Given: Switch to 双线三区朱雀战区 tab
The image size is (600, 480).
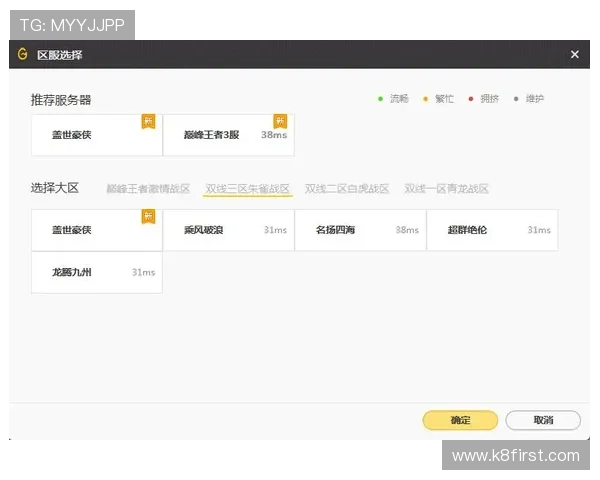Looking at the screenshot, I should click(x=248, y=189).
